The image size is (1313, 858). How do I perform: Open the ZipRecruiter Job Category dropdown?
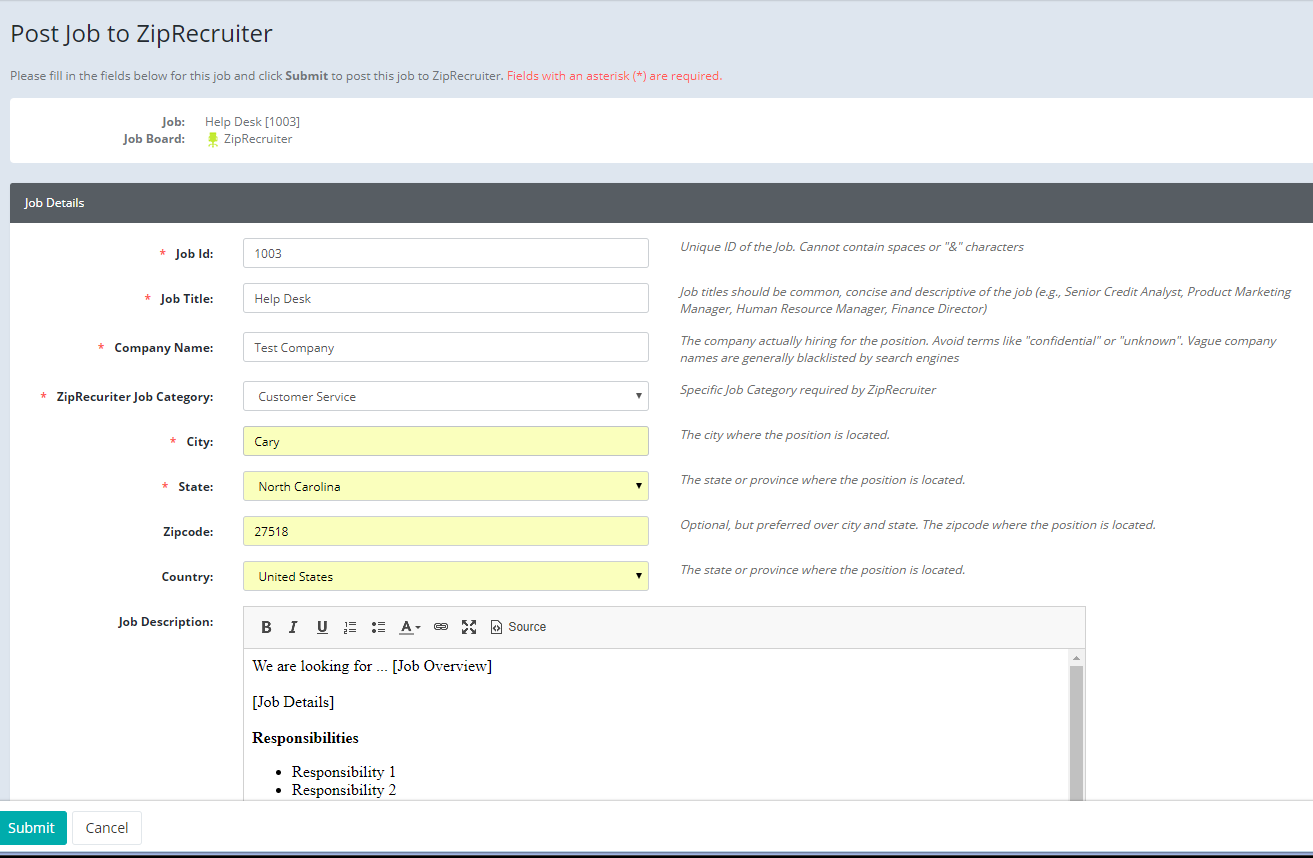tap(445, 396)
